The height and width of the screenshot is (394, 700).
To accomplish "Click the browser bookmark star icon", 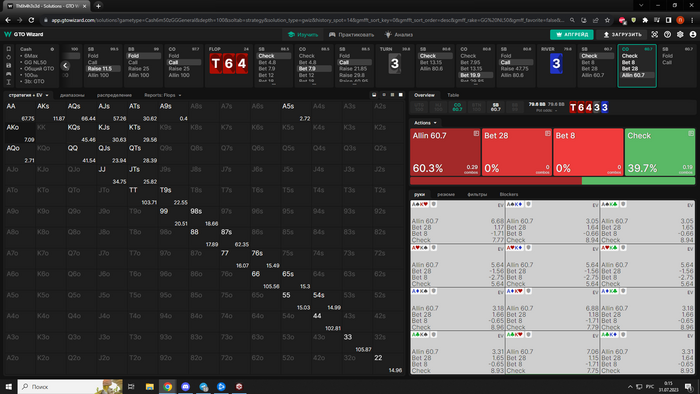I will pos(607,20).
